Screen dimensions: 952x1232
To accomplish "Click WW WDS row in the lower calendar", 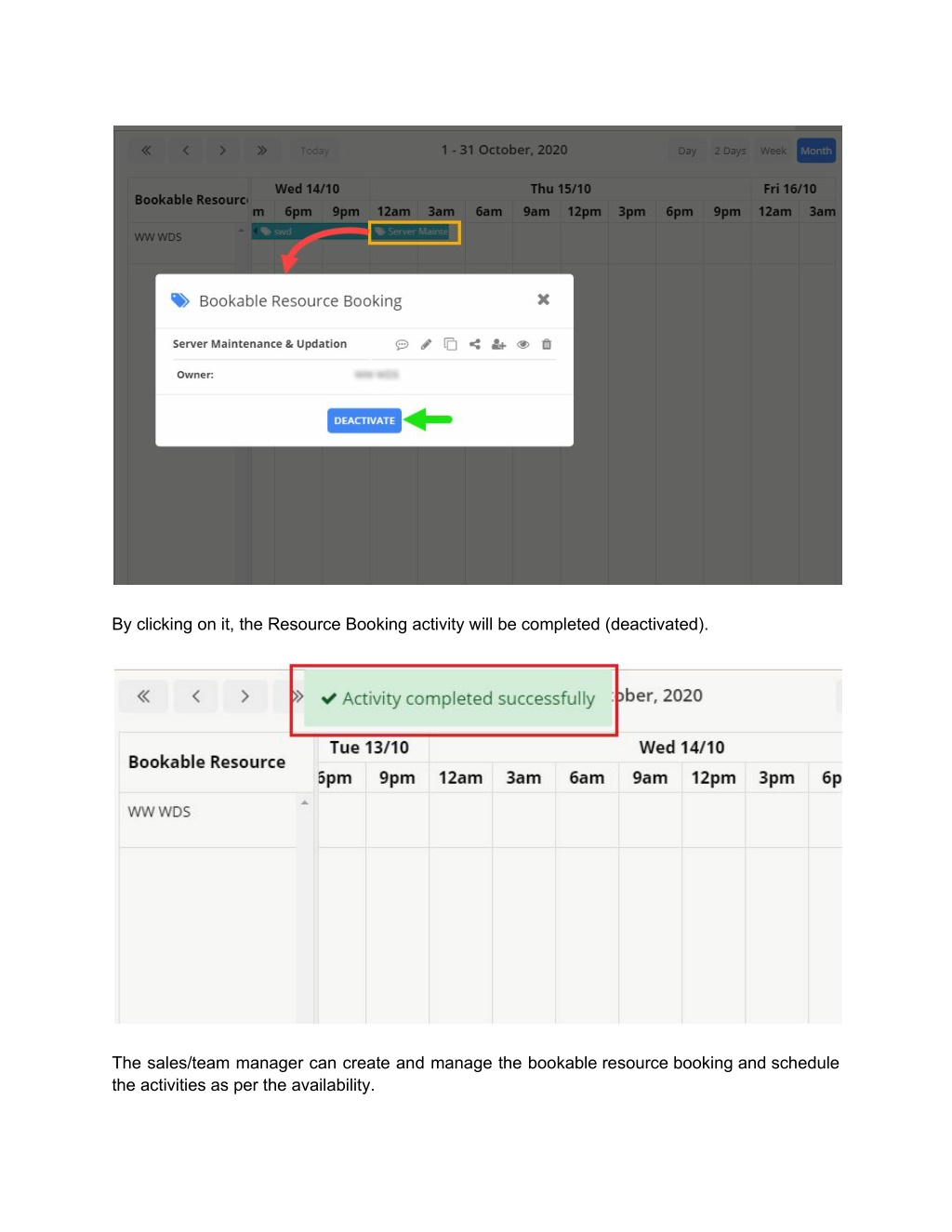I will click(x=159, y=812).
